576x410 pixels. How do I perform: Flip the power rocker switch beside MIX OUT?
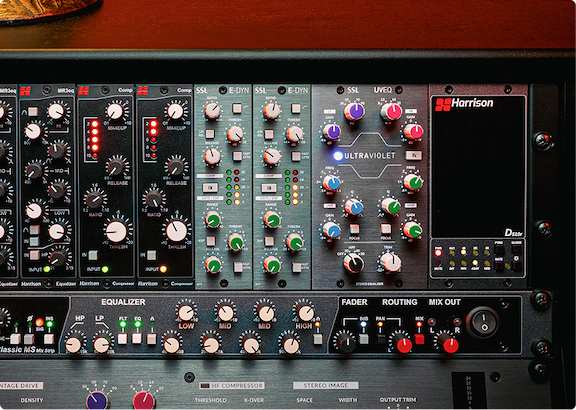click(x=483, y=322)
